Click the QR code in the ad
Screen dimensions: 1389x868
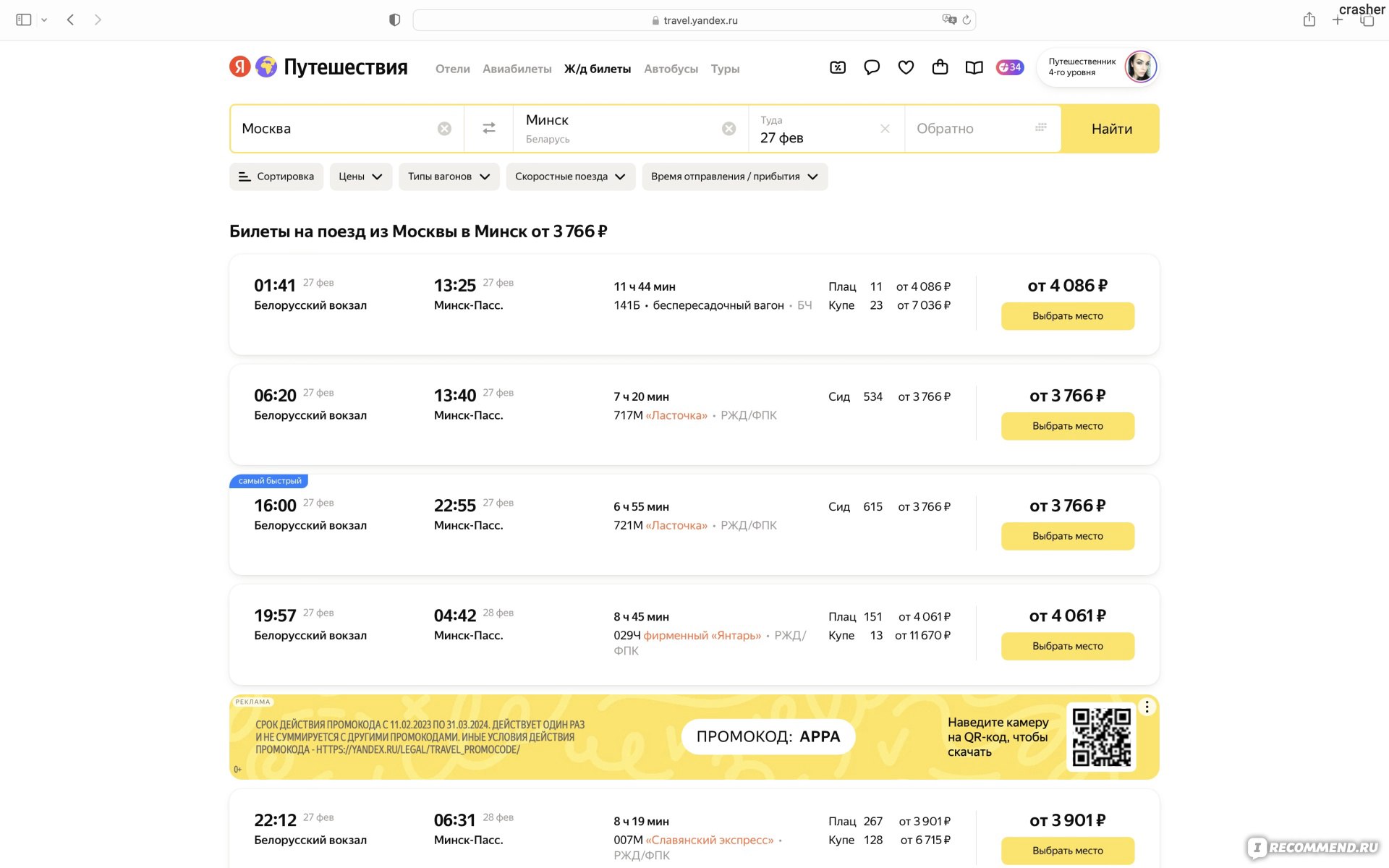click(1101, 737)
